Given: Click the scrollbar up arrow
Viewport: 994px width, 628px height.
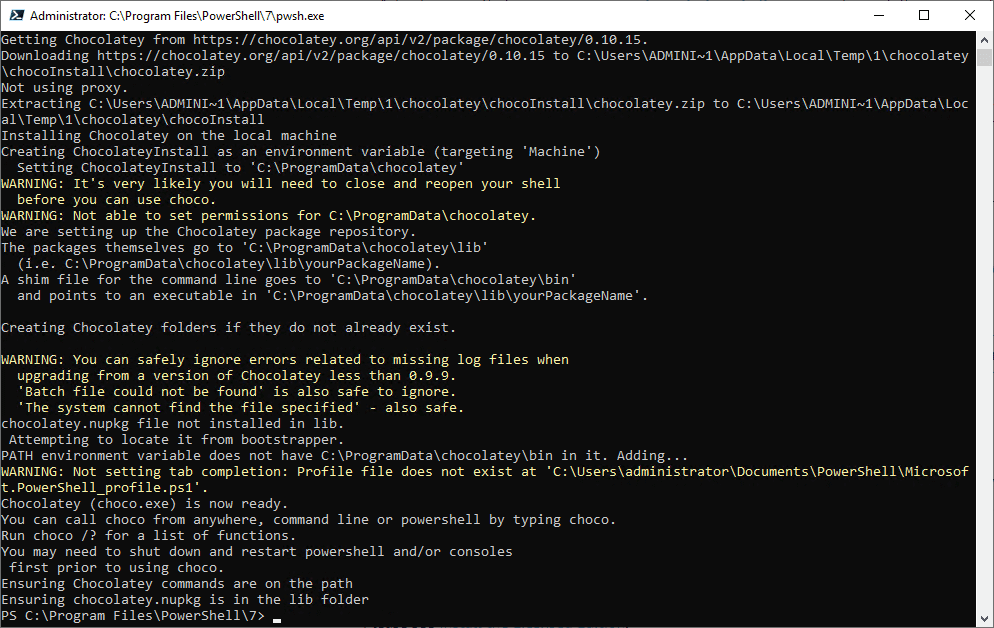Looking at the screenshot, I should pos(984,39).
